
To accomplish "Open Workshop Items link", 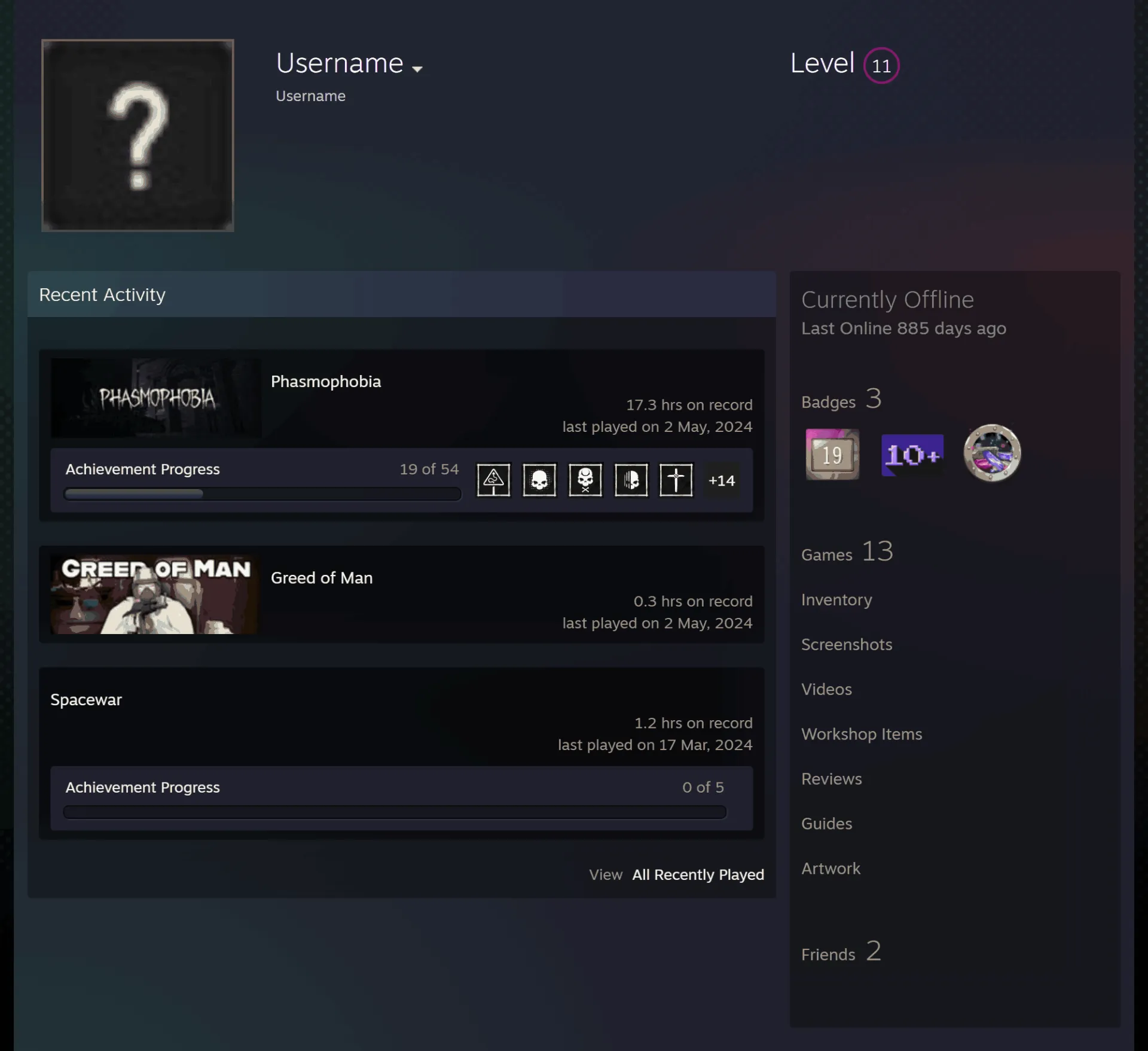I will [862, 735].
